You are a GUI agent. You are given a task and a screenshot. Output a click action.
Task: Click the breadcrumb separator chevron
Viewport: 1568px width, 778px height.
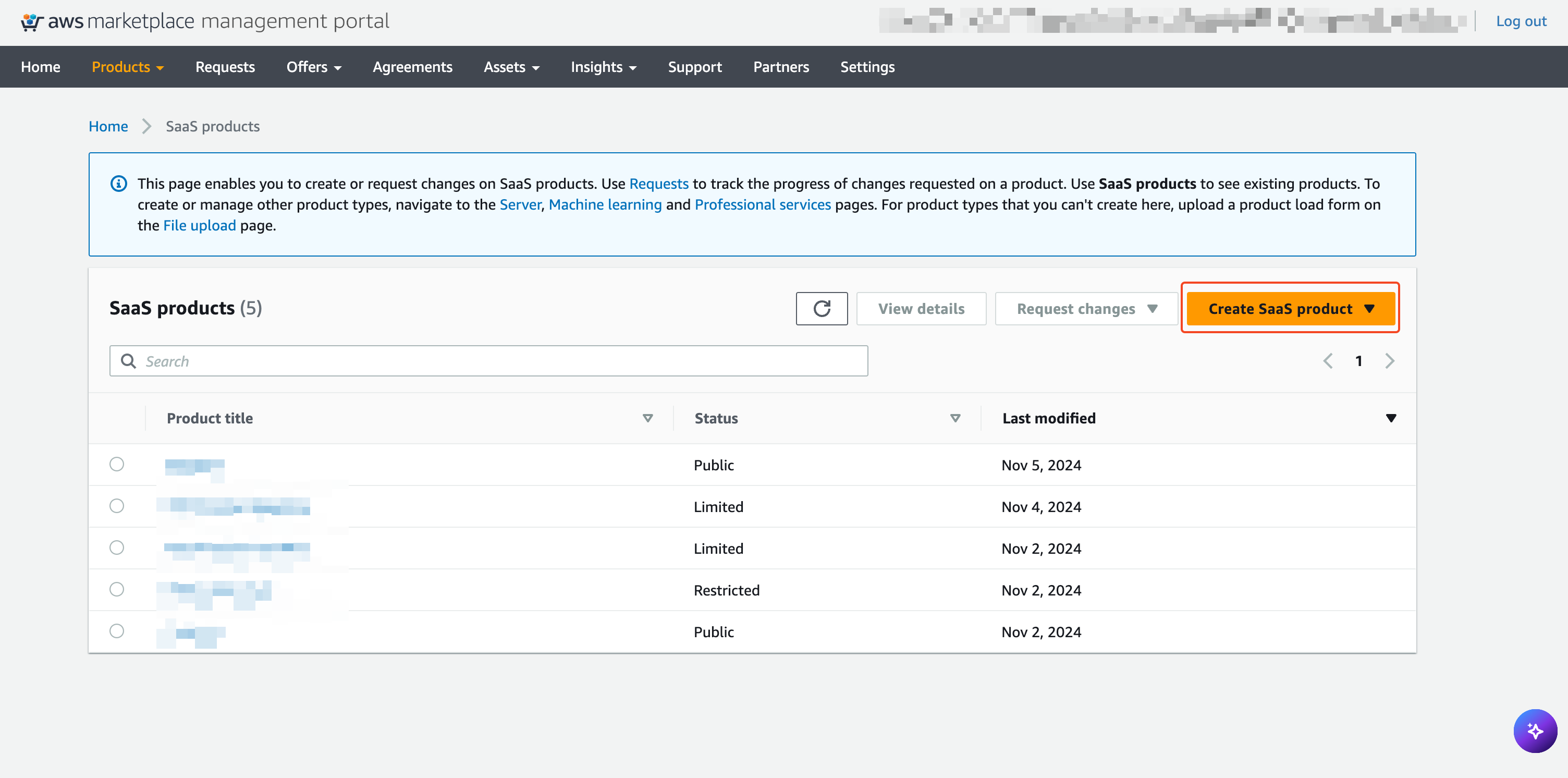(146, 126)
